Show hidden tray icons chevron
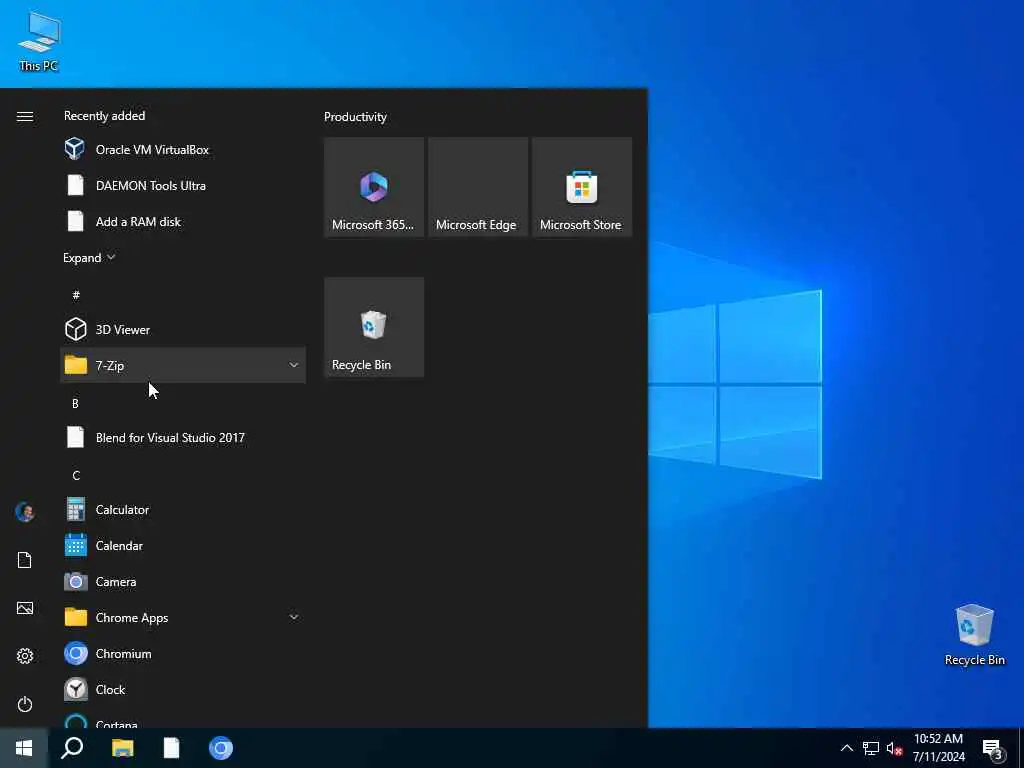This screenshot has width=1024, height=768. pos(846,748)
